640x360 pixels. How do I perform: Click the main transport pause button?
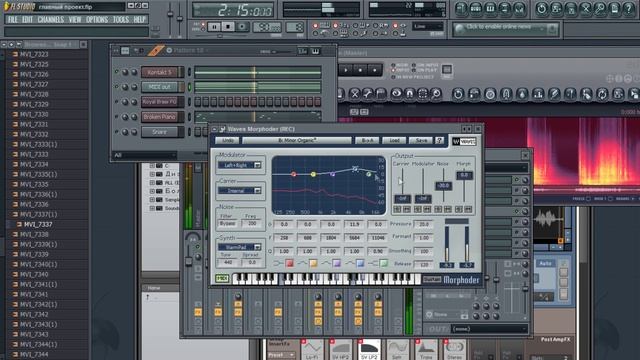pos(214,27)
